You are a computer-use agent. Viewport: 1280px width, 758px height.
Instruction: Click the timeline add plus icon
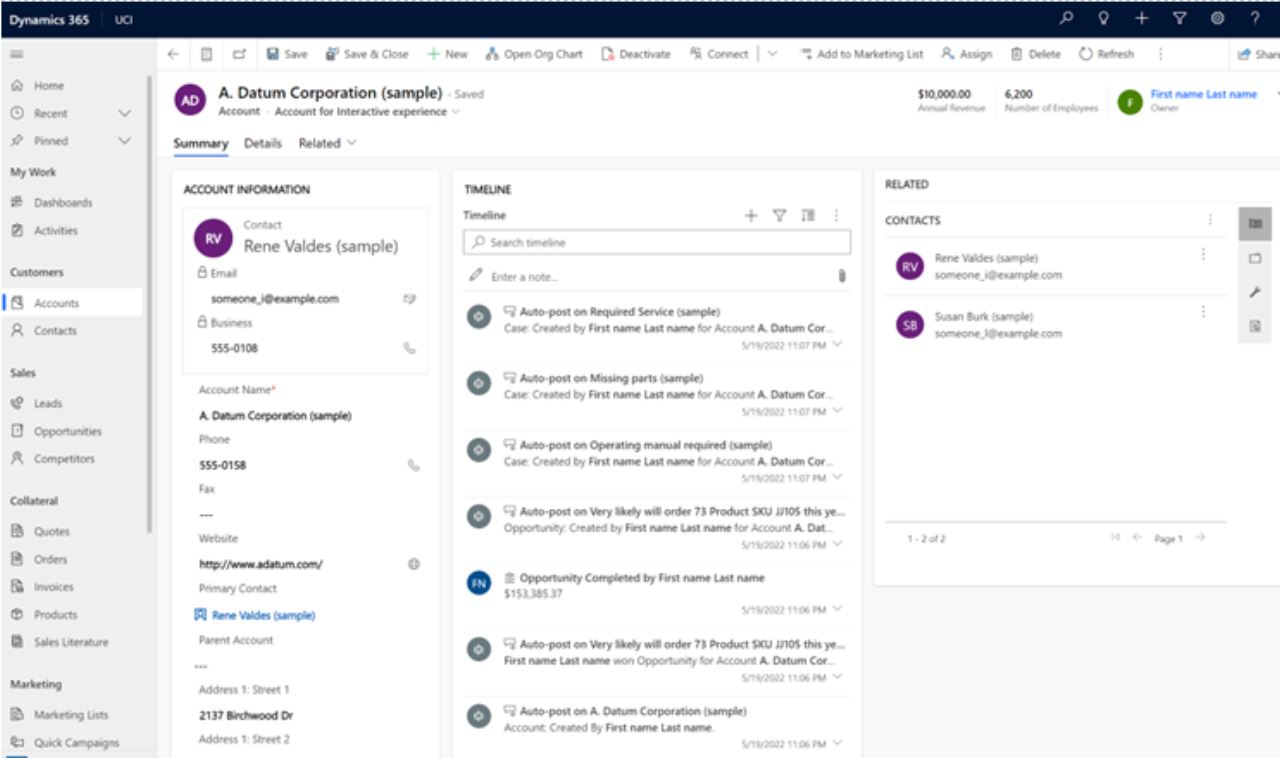click(751, 215)
